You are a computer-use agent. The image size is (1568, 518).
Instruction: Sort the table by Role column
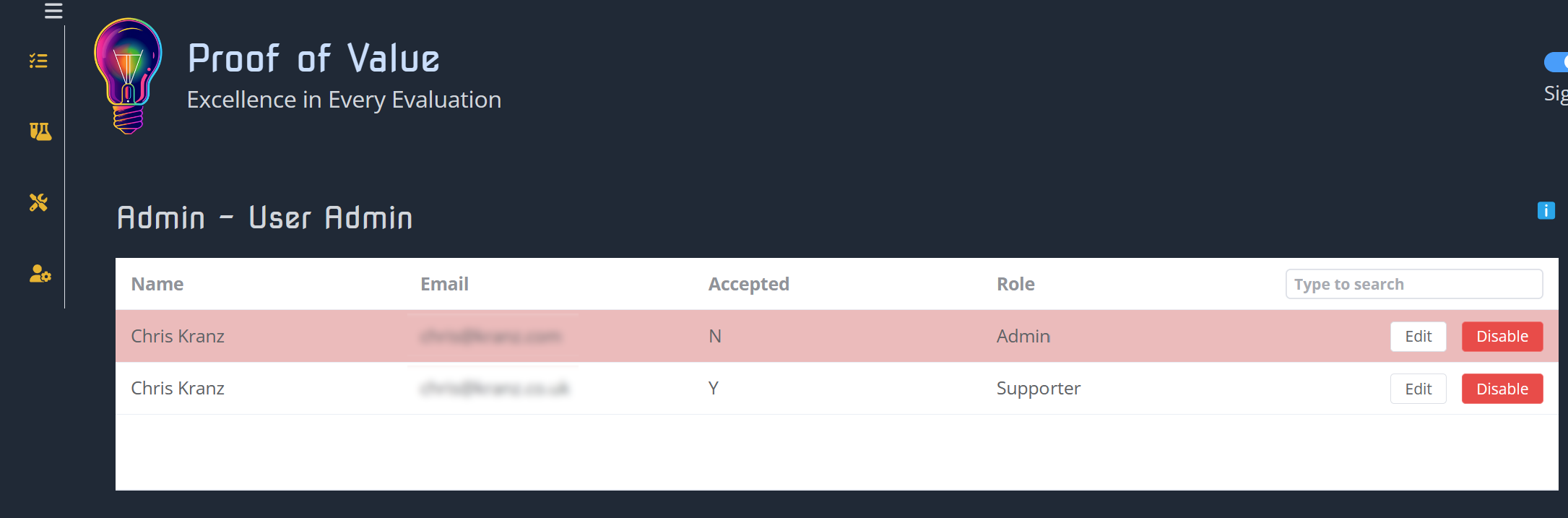(x=1015, y=283)
